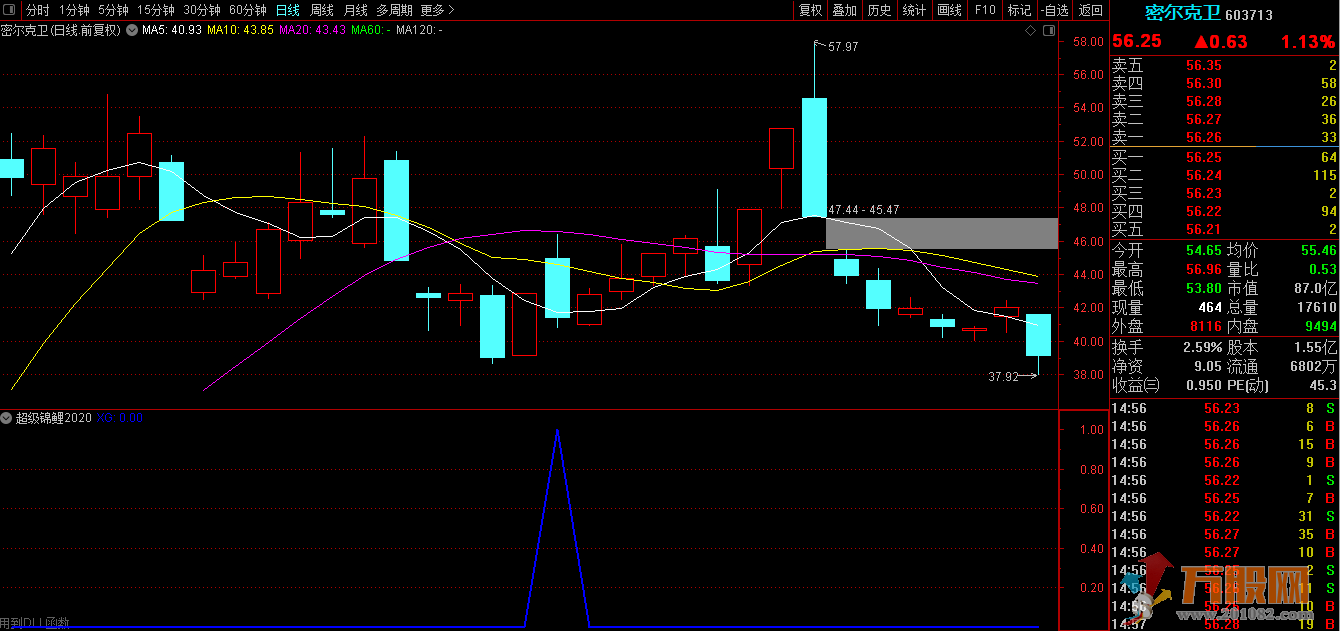Expand the main chart indicator dropdown arrow

(132, 30)
